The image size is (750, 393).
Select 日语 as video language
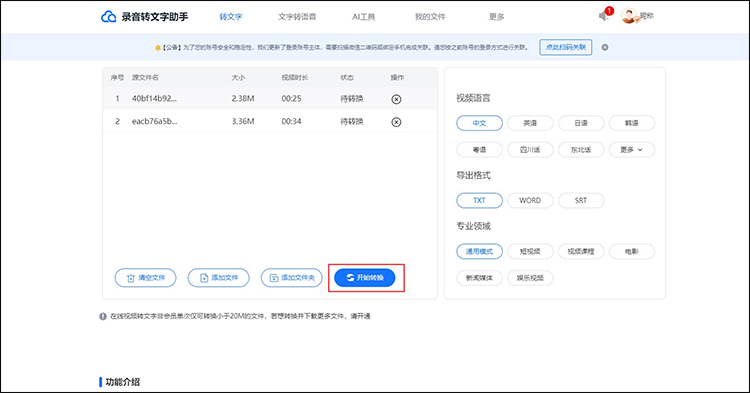[x=581, y=123]
